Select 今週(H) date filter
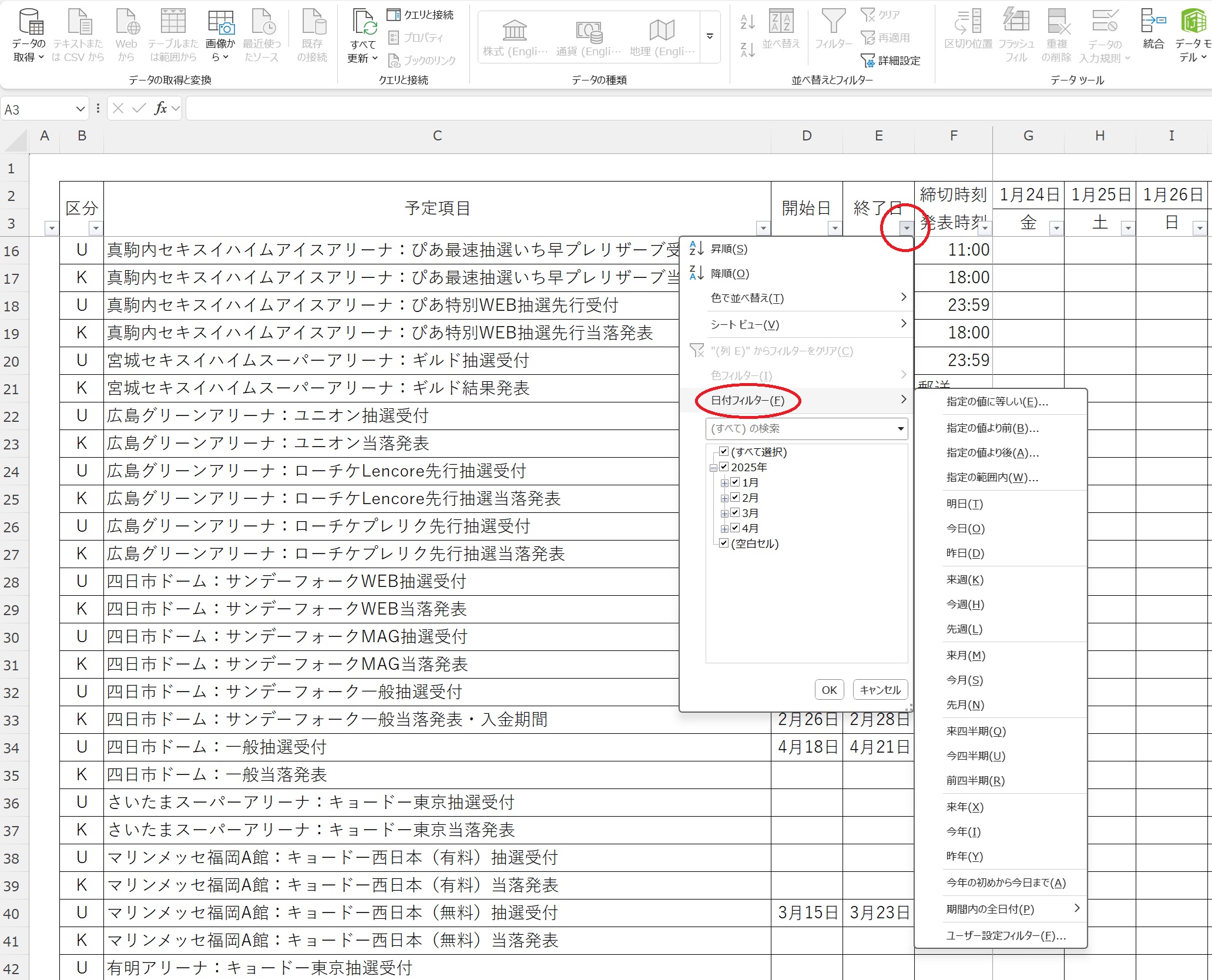 1001,605
